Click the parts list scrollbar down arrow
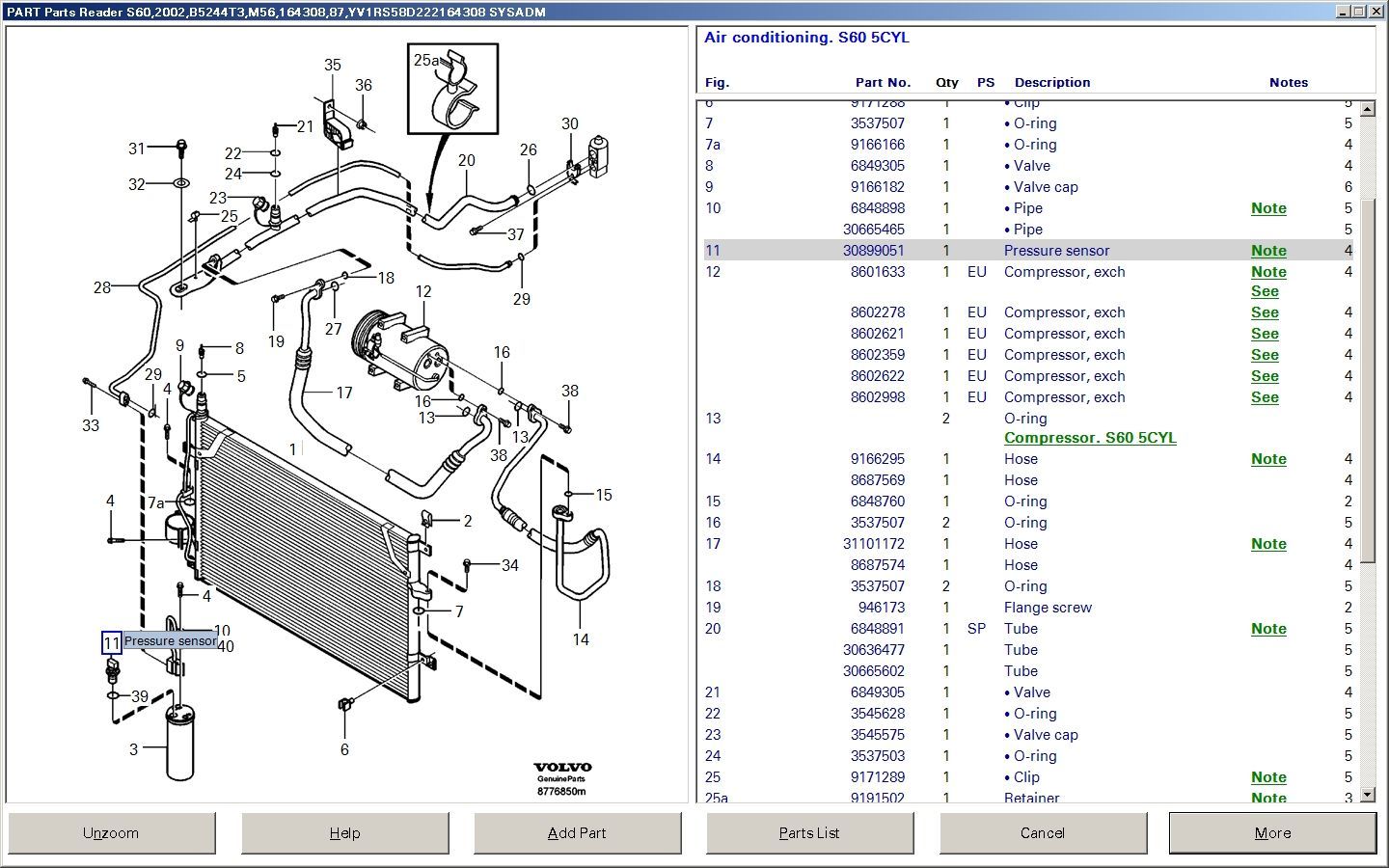 coord(1367,795)
